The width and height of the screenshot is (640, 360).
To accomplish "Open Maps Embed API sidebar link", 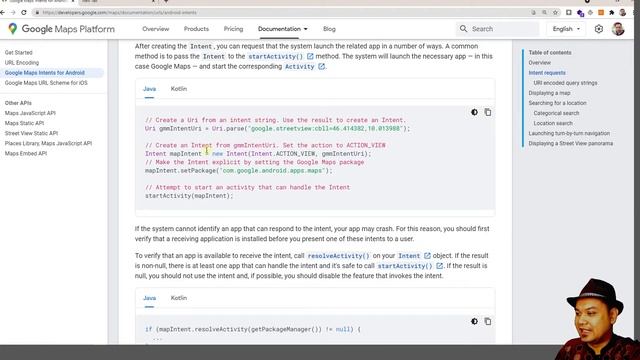I will 26,153.
